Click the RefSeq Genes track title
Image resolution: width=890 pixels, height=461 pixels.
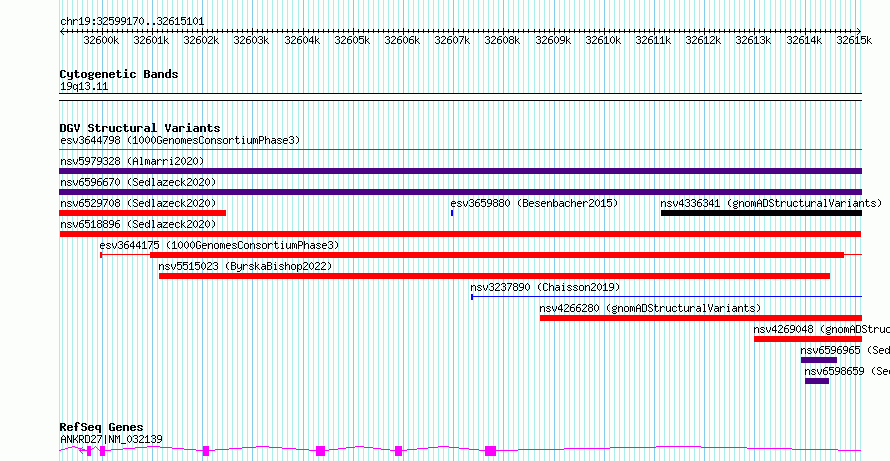click(x=102, y=428)
